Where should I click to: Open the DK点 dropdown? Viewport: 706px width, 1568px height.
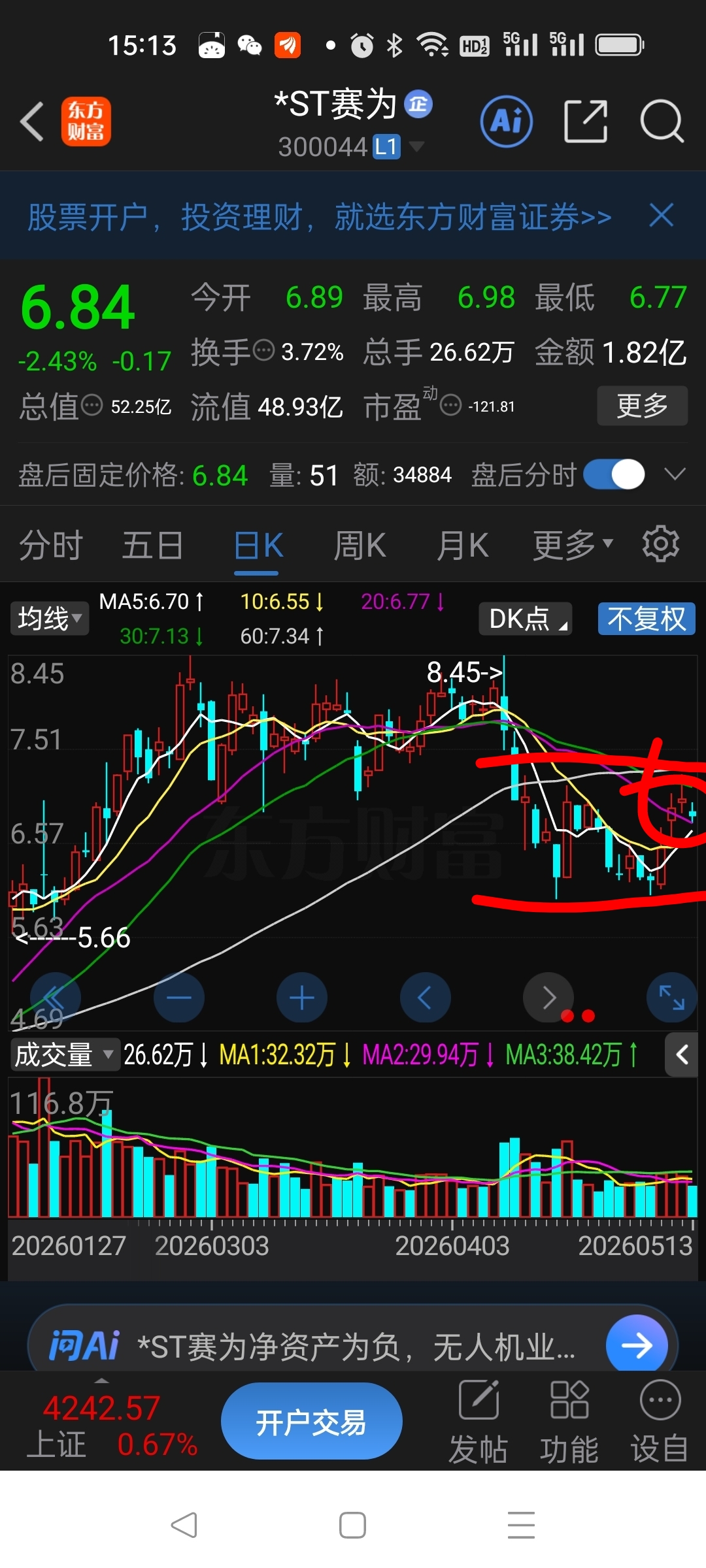pos(526,618)
